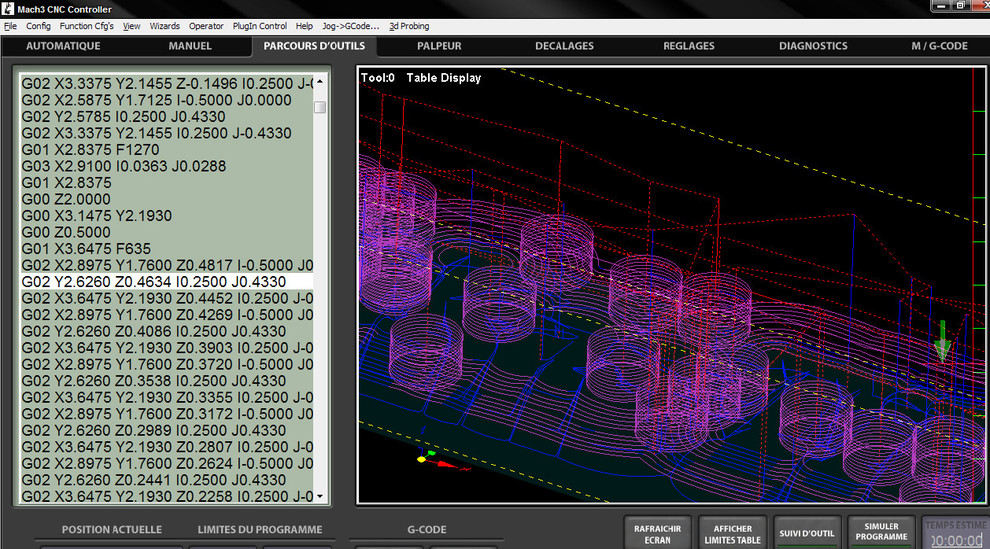Expand the Function Cfg's menu
Image resolution: width=990 pixels, height=549 pixels.
tap(86, 26)
